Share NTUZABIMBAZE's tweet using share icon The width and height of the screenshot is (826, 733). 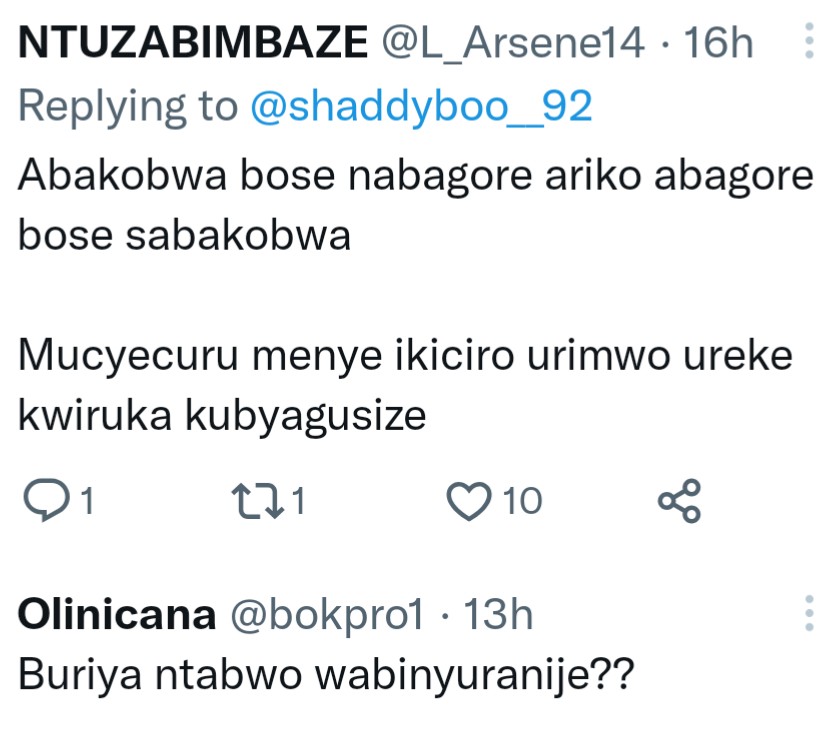[x=679, y=502]
